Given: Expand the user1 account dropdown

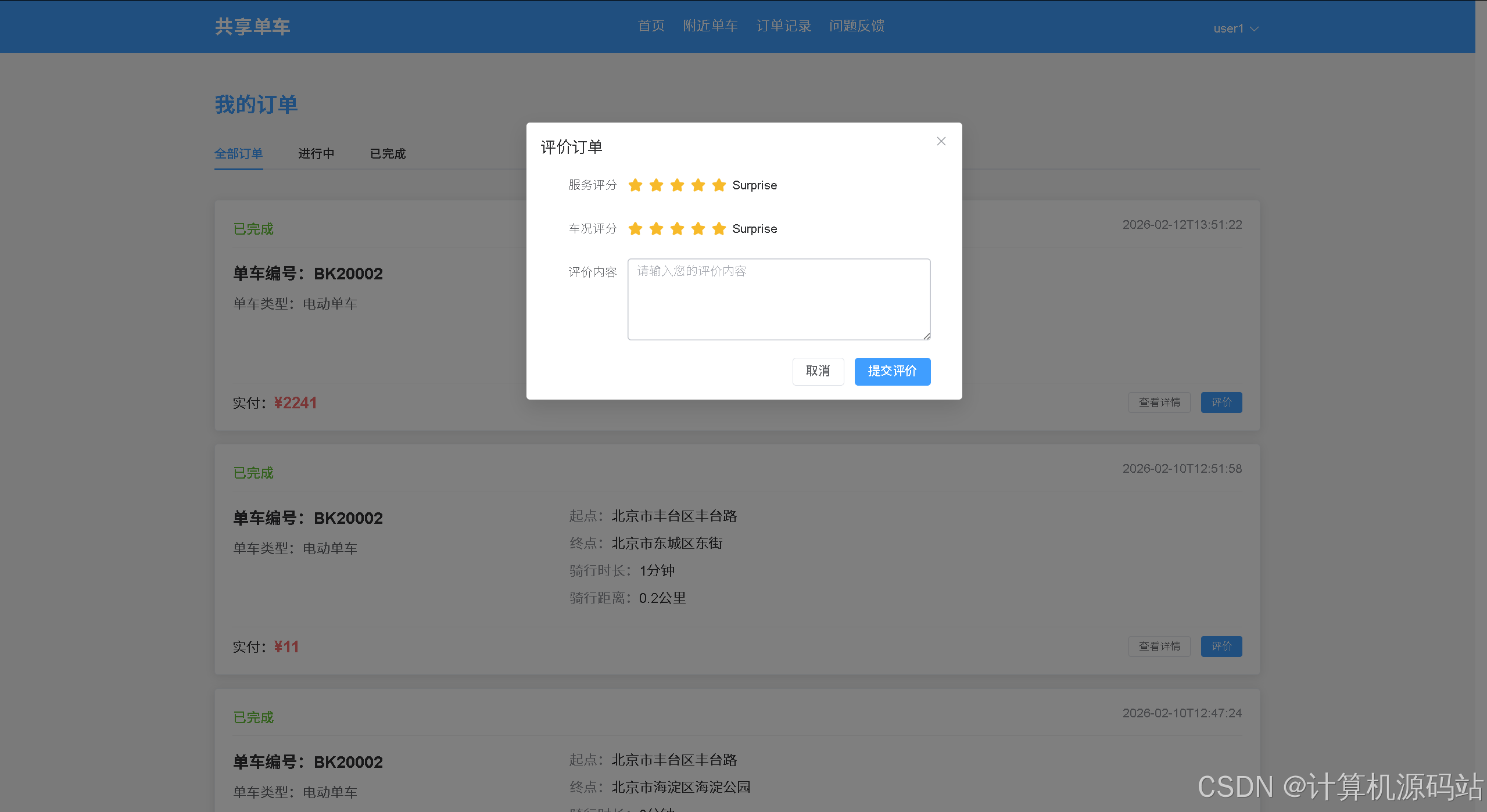Looking at the screenshot, I should tap(1235, 28).
